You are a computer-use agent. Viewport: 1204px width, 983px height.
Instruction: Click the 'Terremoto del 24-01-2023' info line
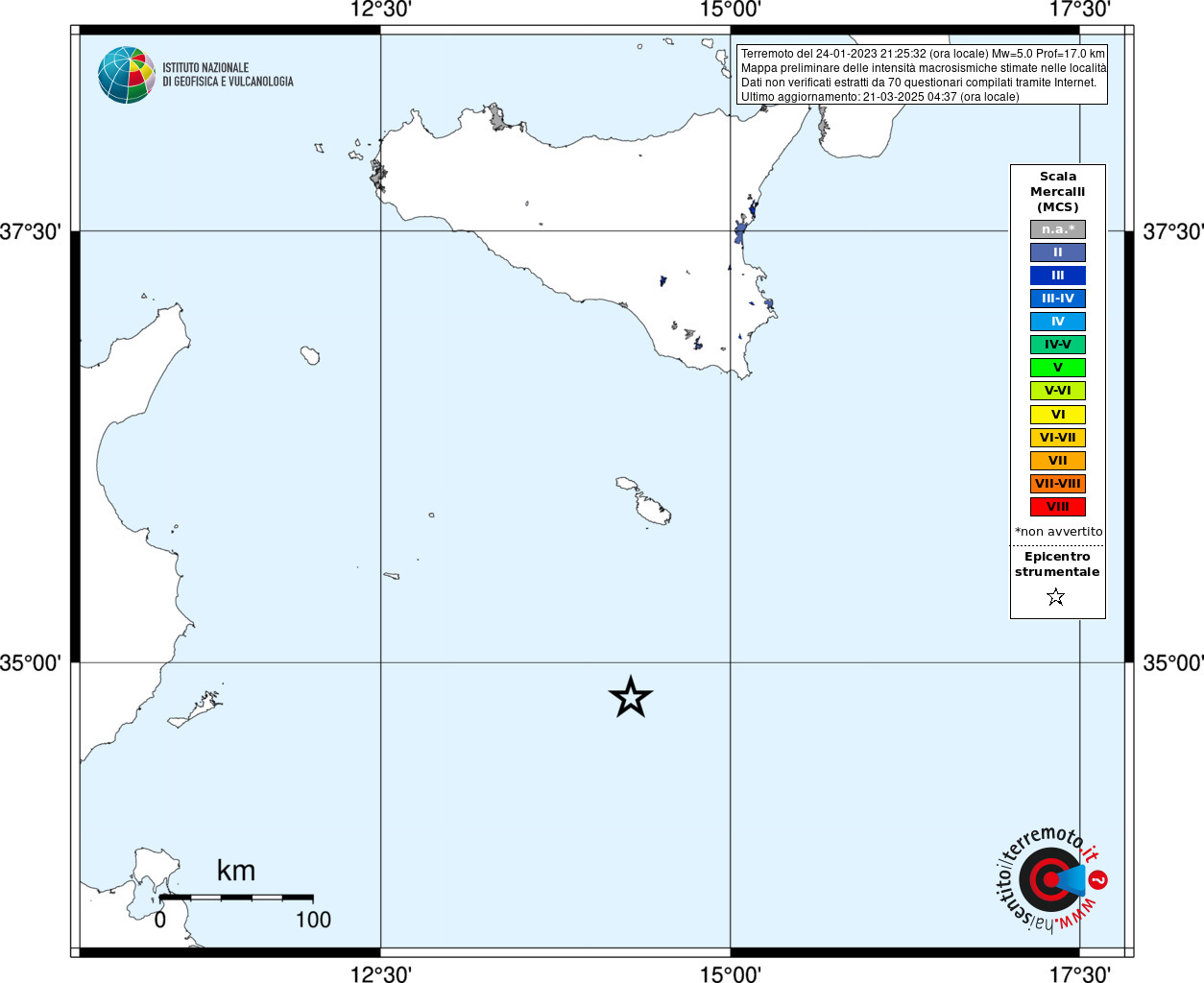[x=923, y=54]
